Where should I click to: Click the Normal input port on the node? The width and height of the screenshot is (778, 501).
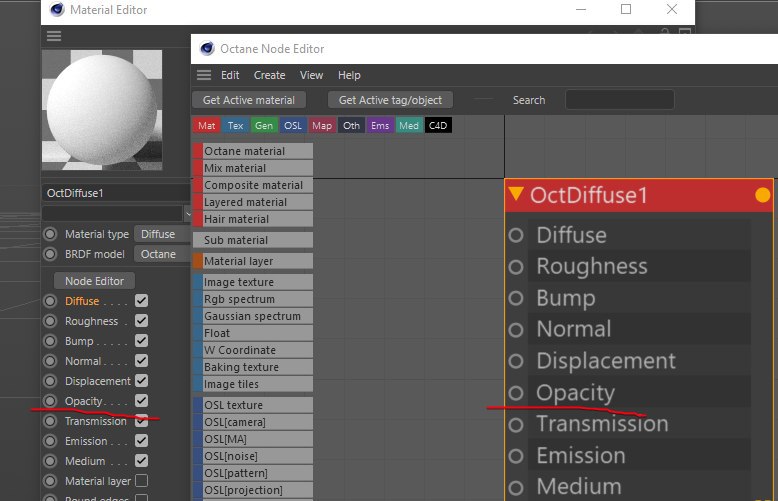click(x=516, y=329)
